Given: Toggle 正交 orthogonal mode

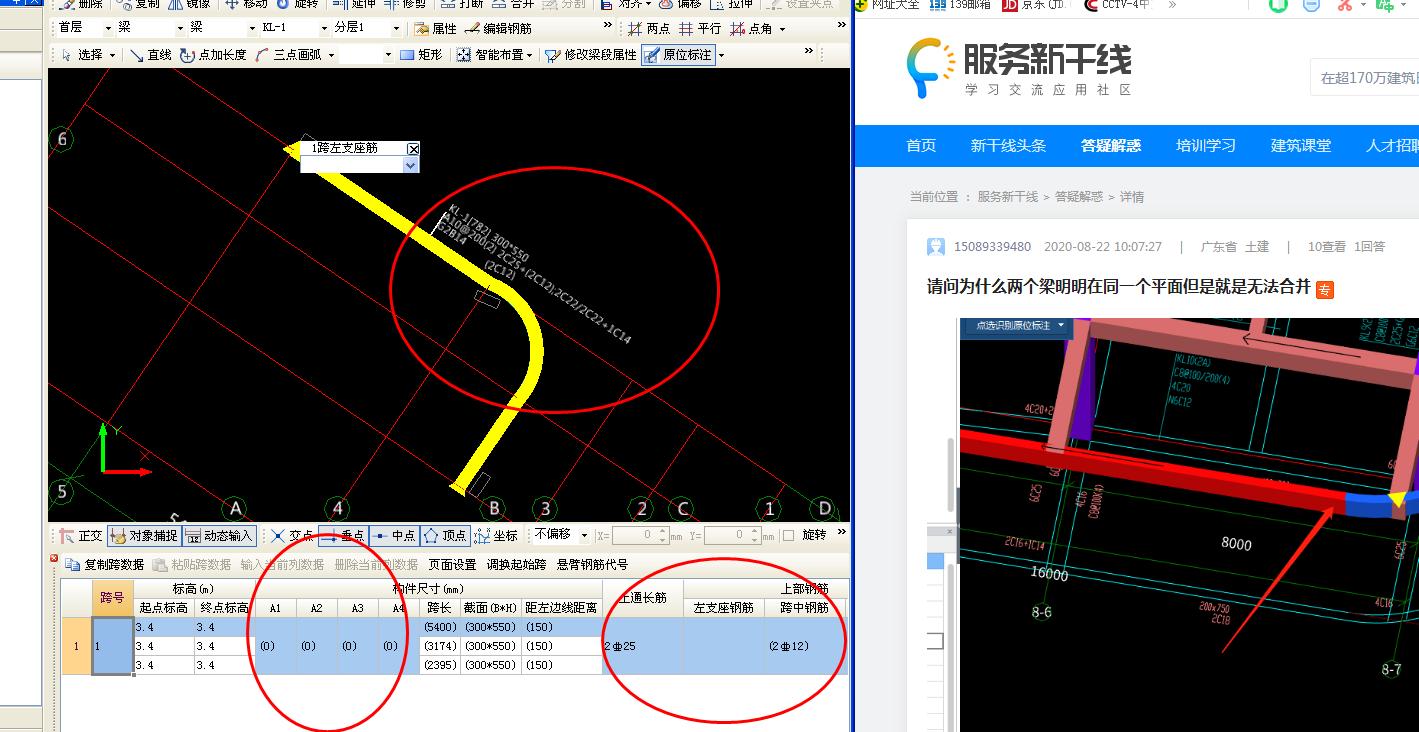Looking at the screenshot, I should pyautogui.click(x=81, y=536).
